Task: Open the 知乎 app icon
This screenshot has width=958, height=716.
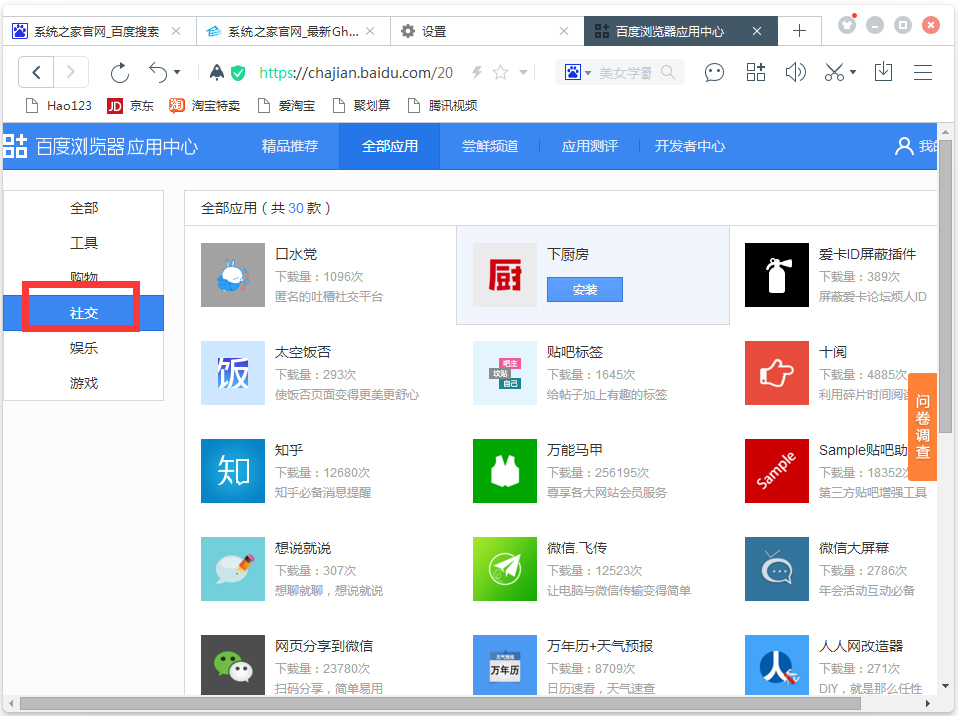Action: click(x=233, y=471)
